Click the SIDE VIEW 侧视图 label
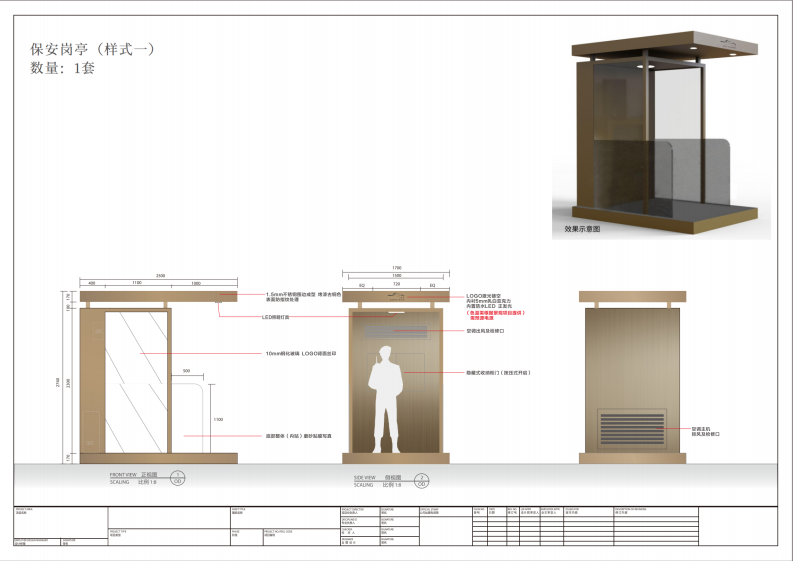This screenshot has height=561, width=793. (x=380, y=474)
